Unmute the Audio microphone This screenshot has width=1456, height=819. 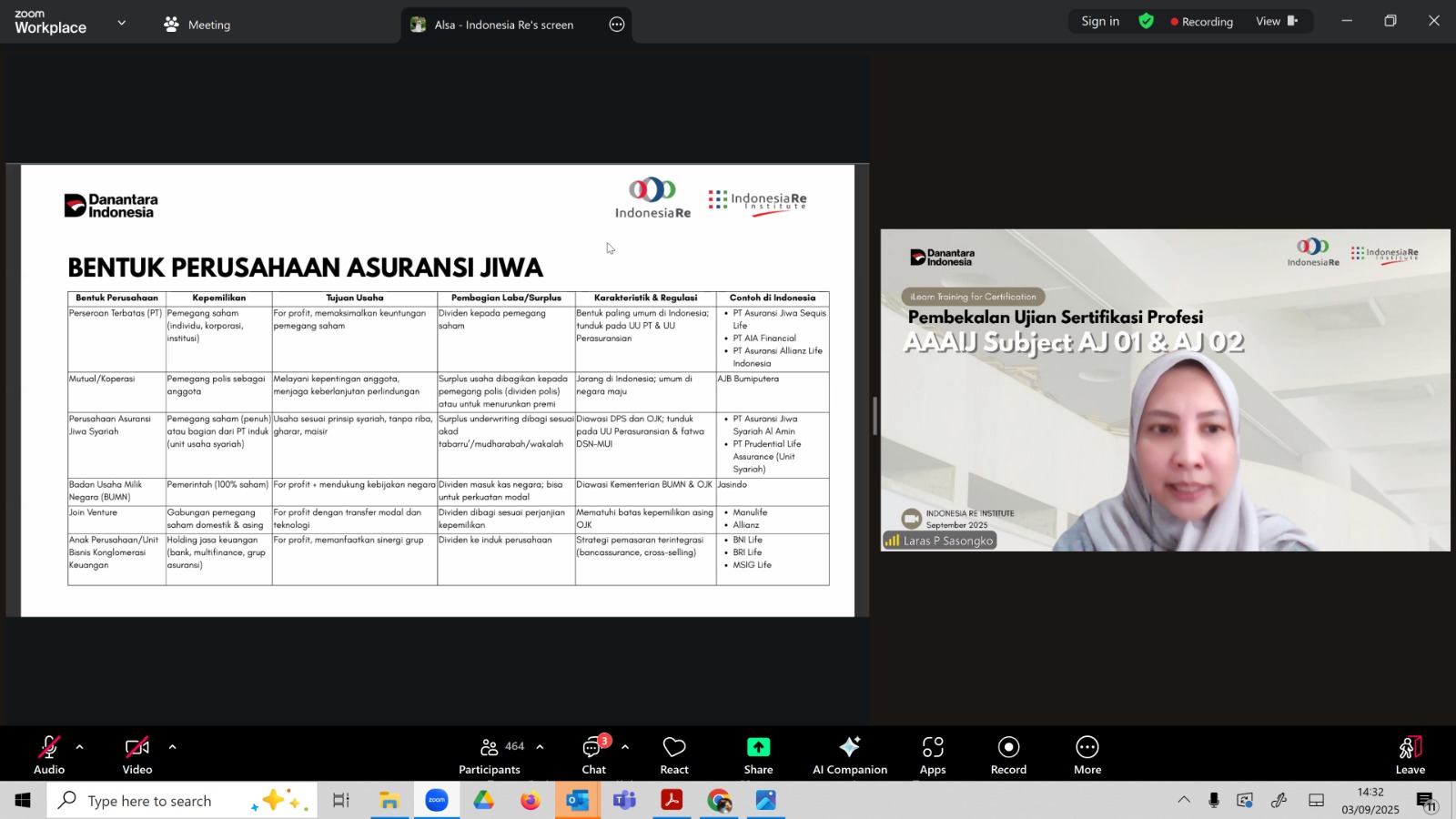click(x=49, y=754)
